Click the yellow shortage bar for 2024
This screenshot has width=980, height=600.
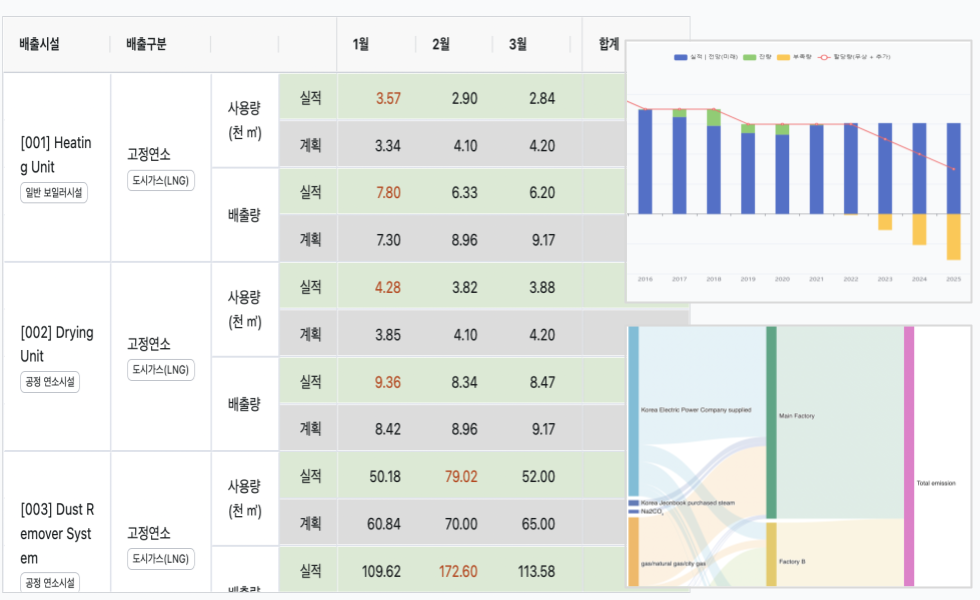click(919, 229)
